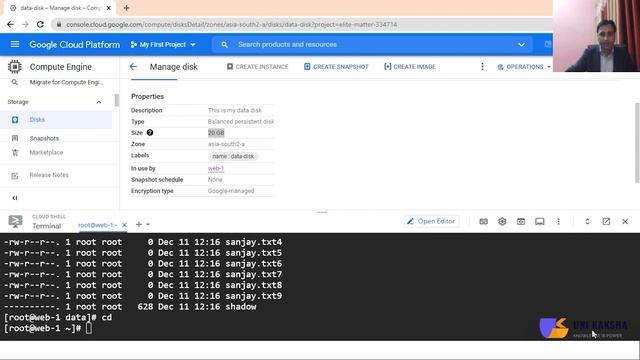This screenshot has height=360, width=640.
Task: Open Marketplace in the sidebar
Action: [46, 152]
